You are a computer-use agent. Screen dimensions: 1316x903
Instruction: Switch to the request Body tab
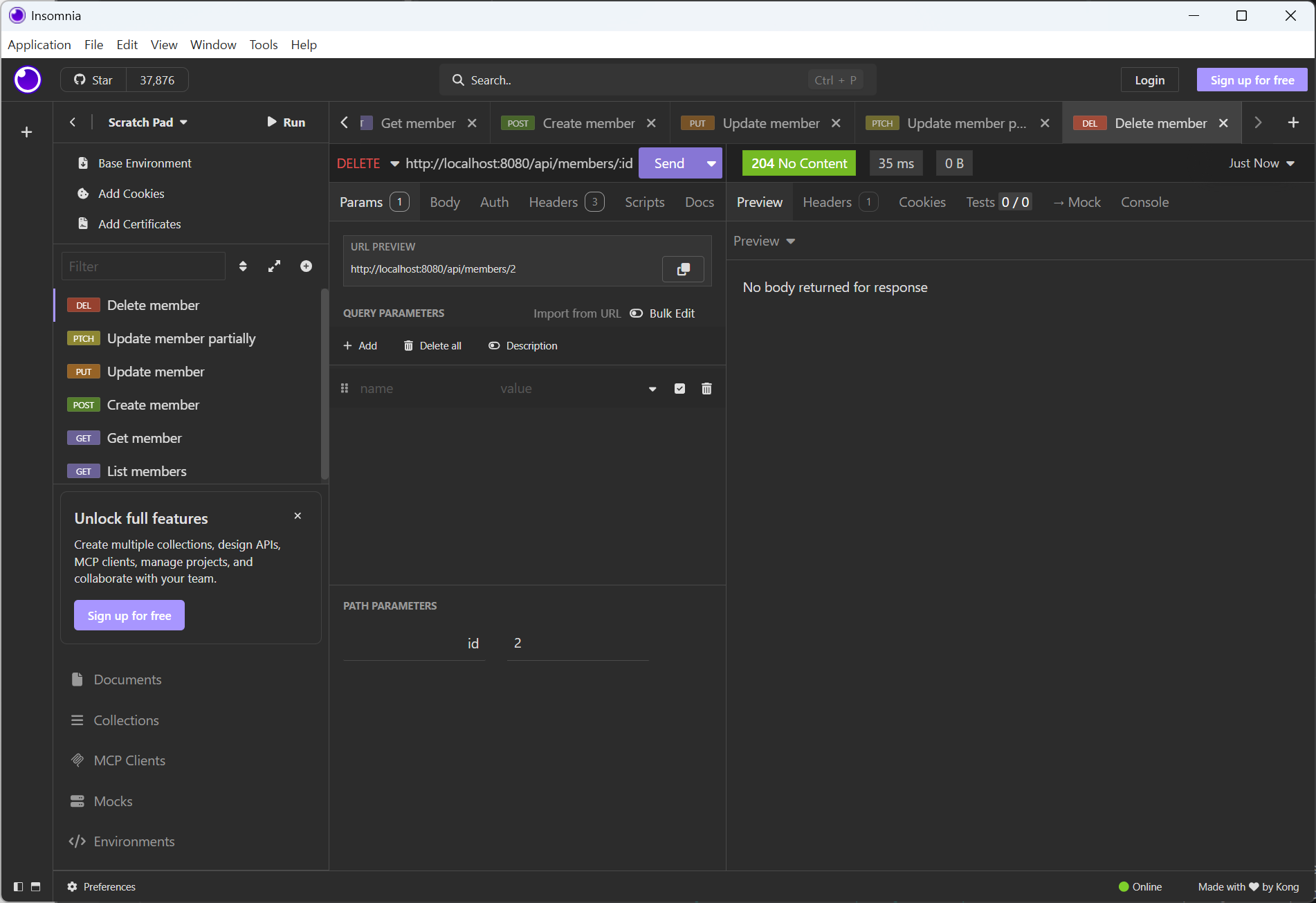click(x=444, y=202)
